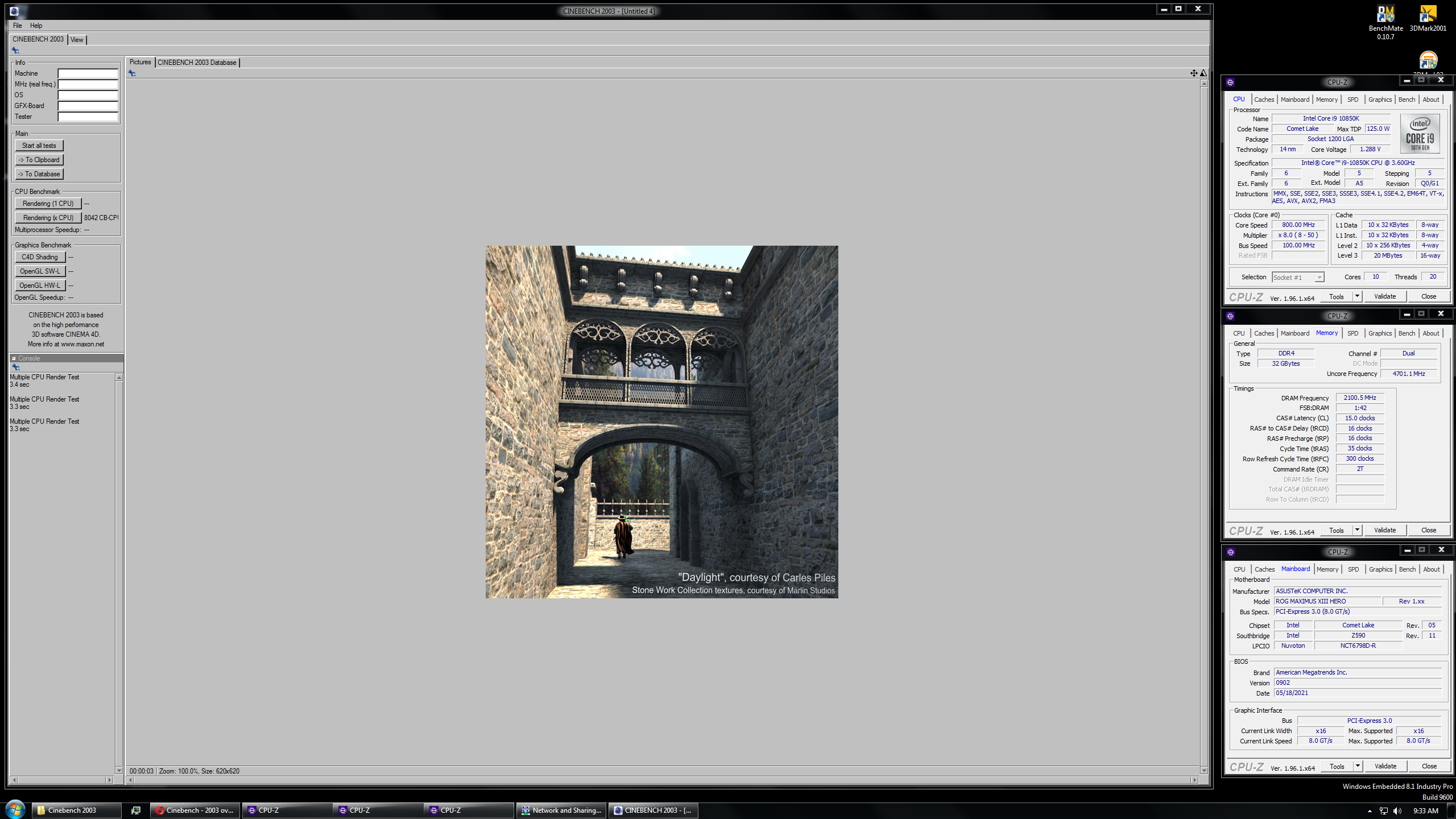Image resolution: width=1456 pixels, height=819 pixels.
Task: Open SPD tab in CPU-Z Memory window
Action: (x=1352, y=333)
